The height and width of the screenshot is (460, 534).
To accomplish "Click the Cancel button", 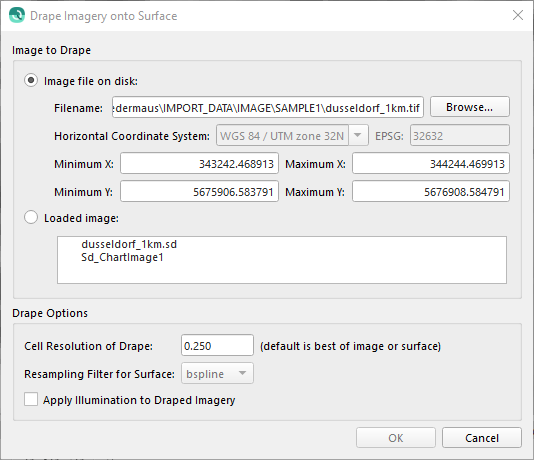I will 482,438.
